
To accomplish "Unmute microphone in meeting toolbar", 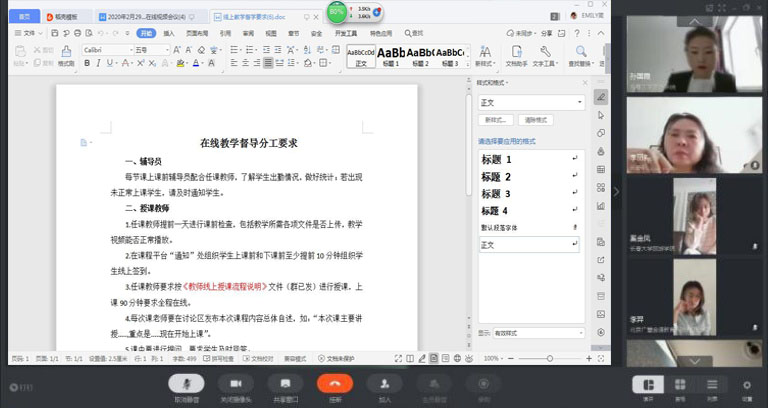I will (183, 386).
